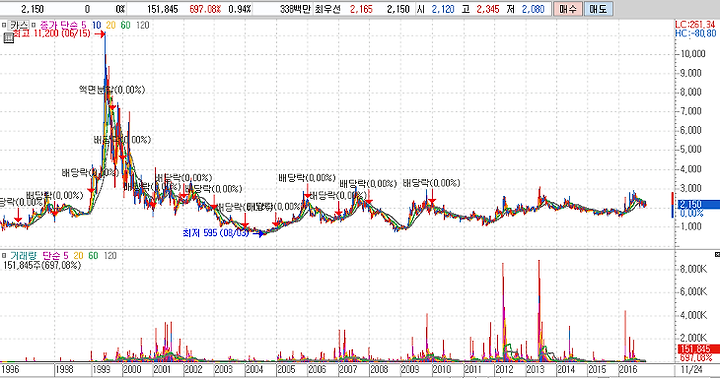This screenshot has height=378, width=720.
Task: Select the green 60 volume moving-average period
Action: 93,256
